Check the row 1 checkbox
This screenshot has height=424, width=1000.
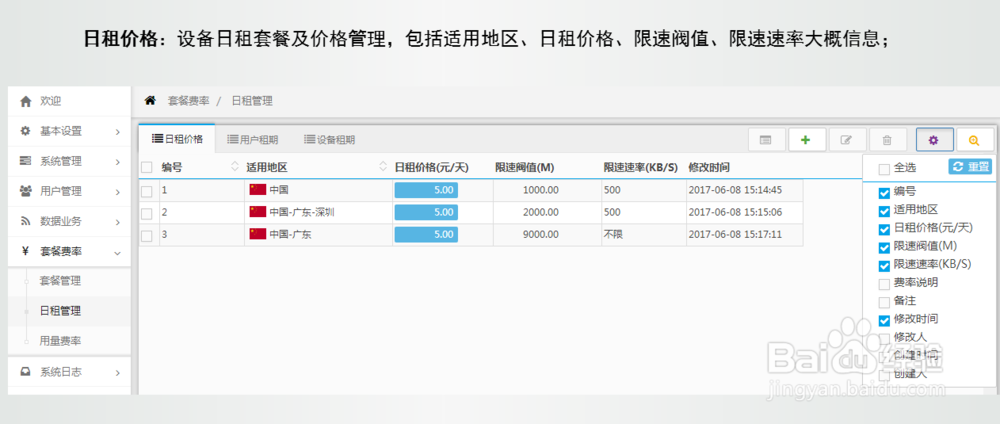pyautogui.click(x=147, y=191)
